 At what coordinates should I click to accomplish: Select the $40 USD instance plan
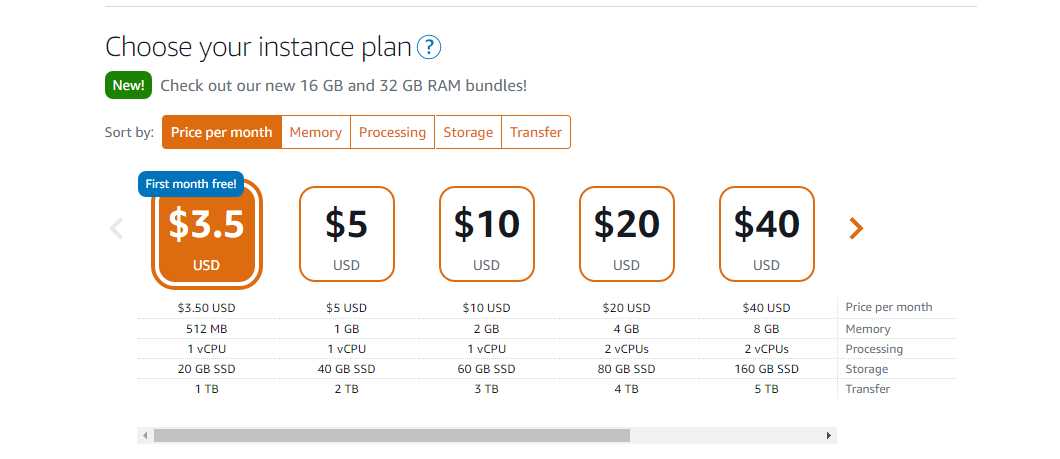[x=767, y=235]
